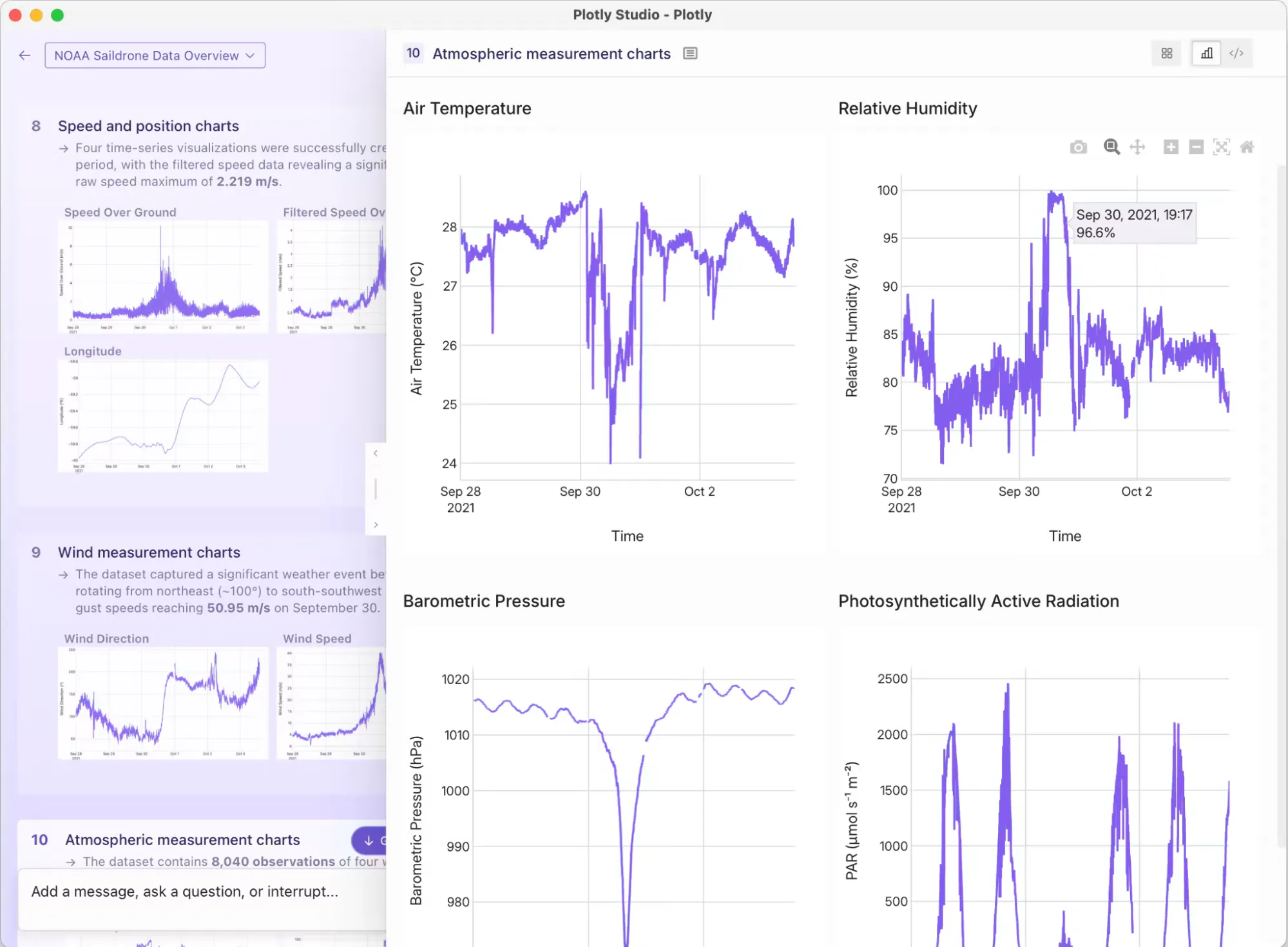
Task: Open the notes icon beside Atmospheric measurement charts
Action: pos(690,54)
